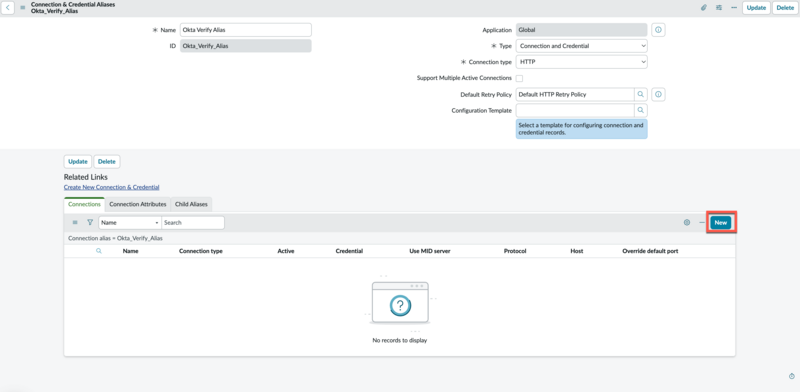This screenshot has height=392, width=800.
Task: Sort by the Protocol column header
Action: 515,251
